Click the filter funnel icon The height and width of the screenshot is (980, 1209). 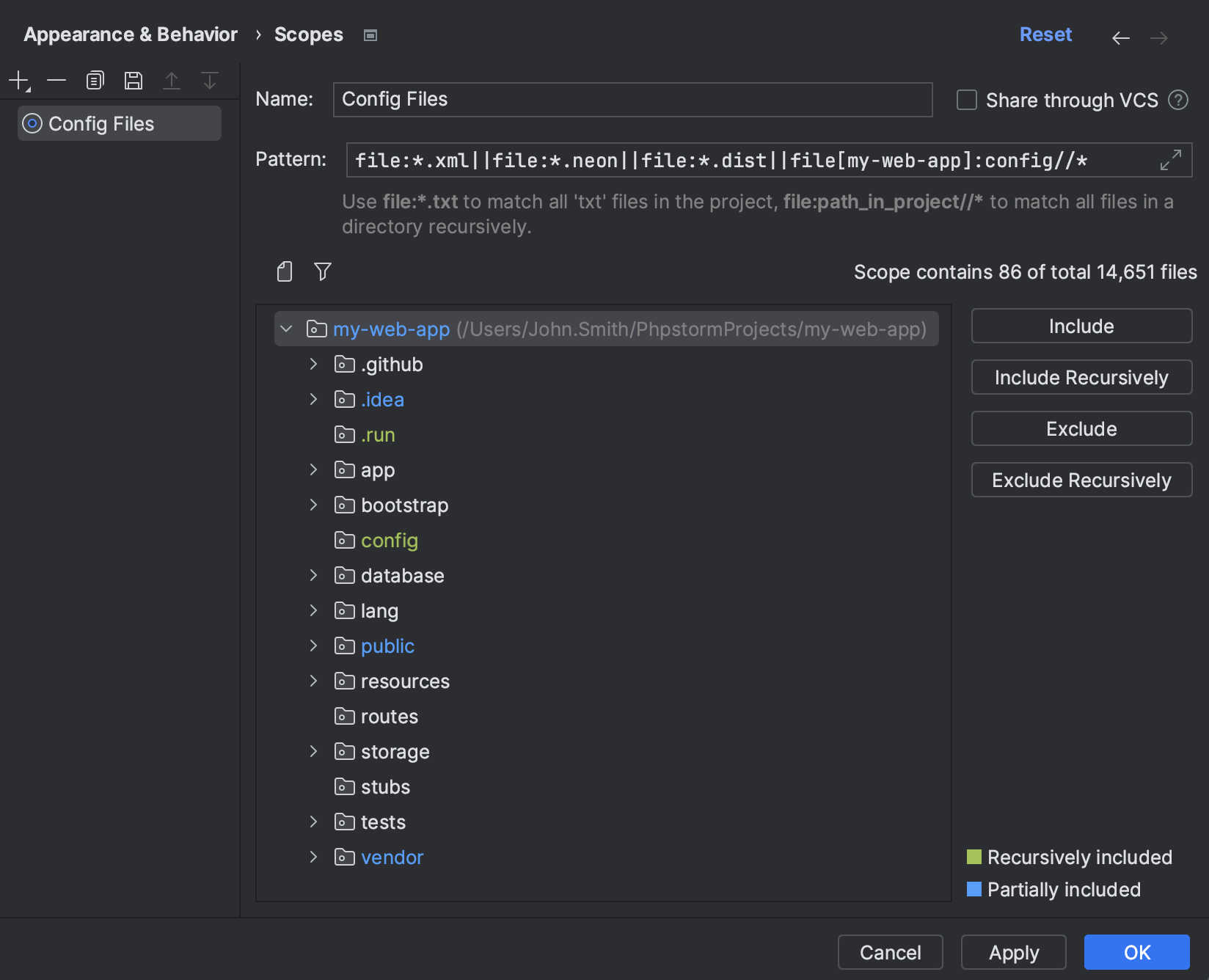323,271
